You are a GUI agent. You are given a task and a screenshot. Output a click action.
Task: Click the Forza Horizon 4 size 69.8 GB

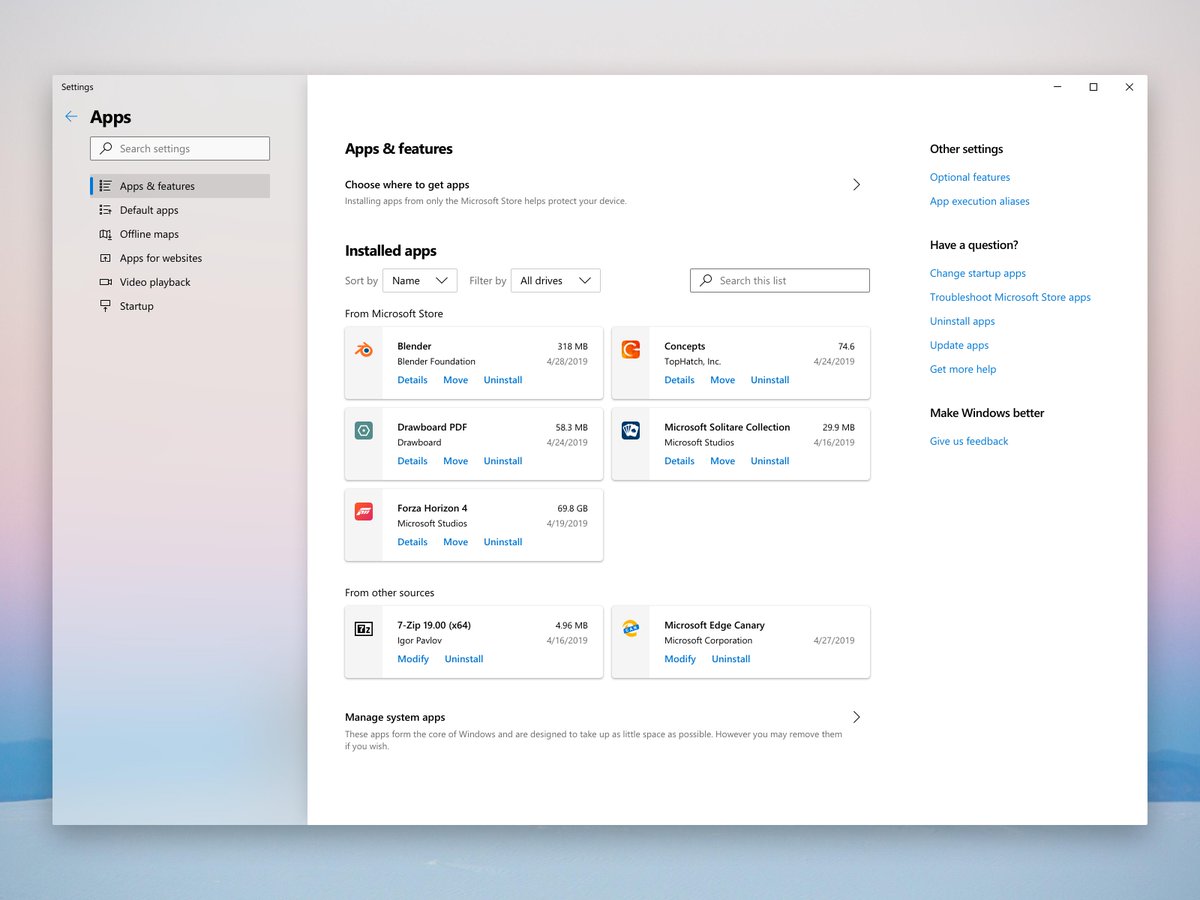coord(573,508)
